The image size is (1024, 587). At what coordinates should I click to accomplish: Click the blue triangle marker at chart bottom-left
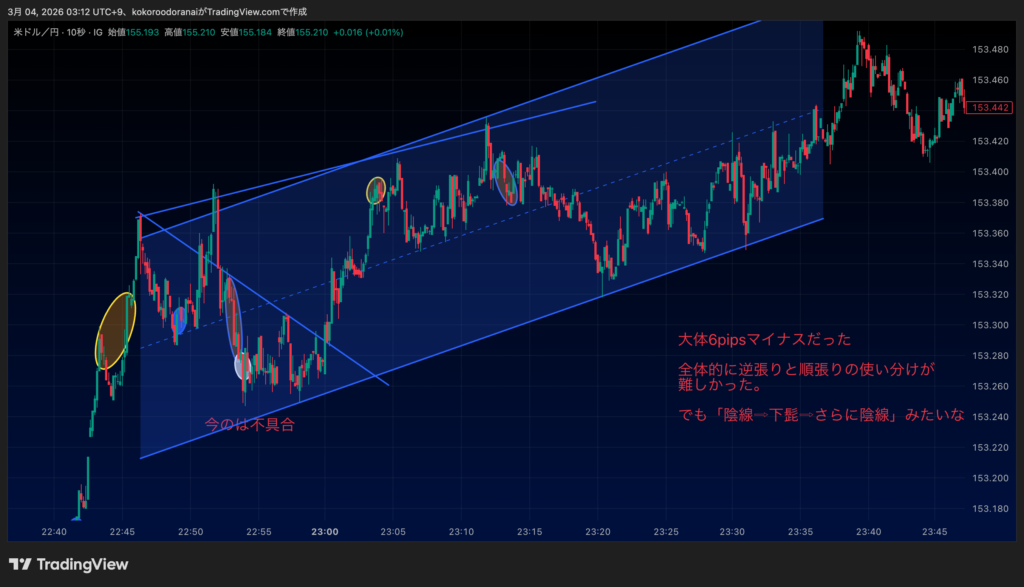[76, 518]
